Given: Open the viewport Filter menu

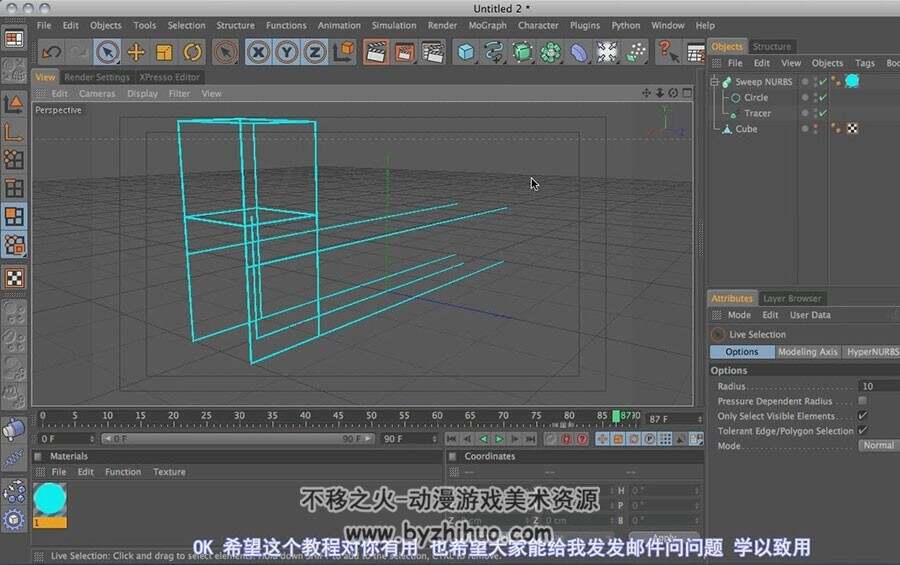Looking at the screenshot, I should [179, 94].
